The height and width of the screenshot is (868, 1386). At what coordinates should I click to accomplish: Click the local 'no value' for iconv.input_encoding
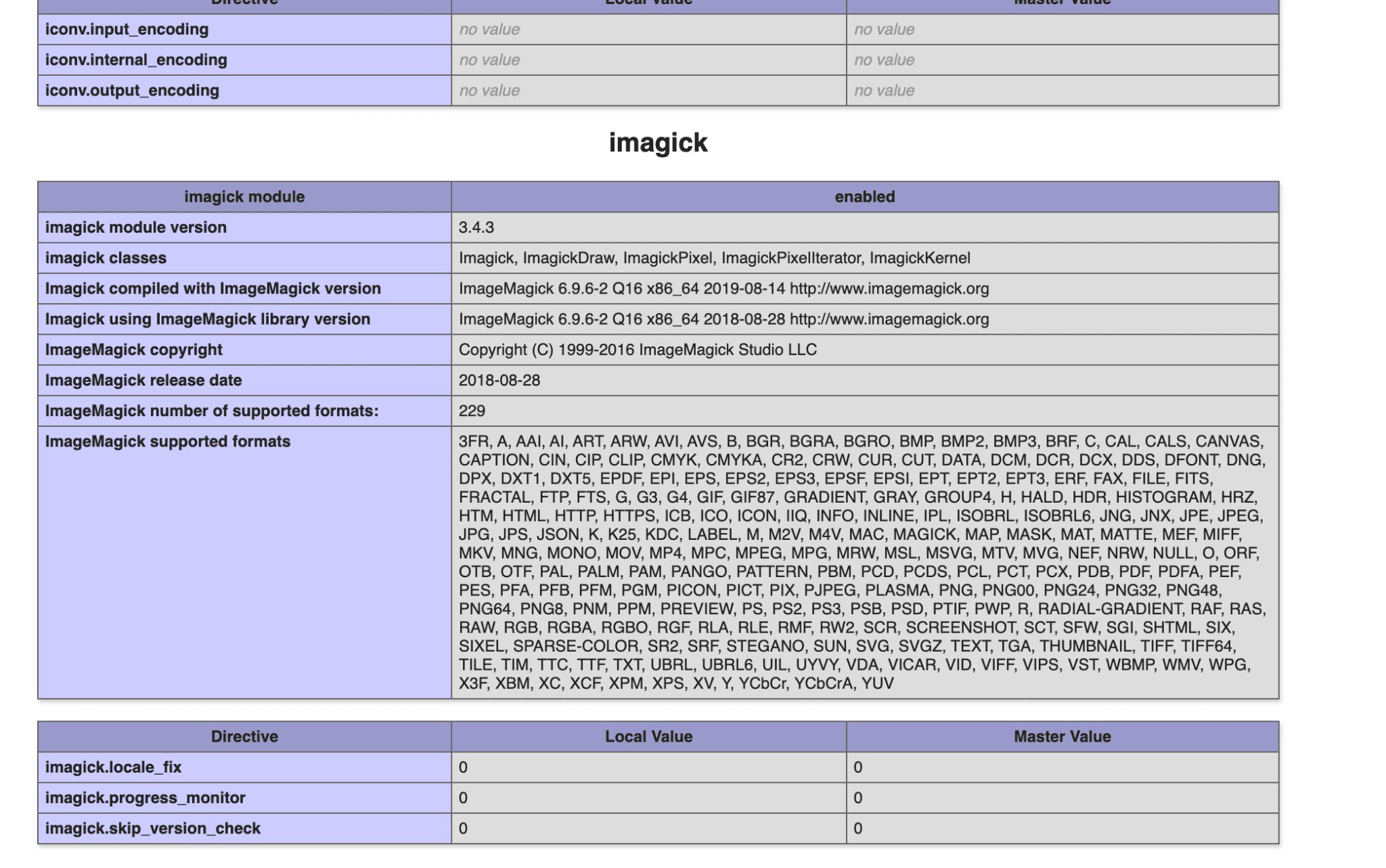[x=489, y=29]
